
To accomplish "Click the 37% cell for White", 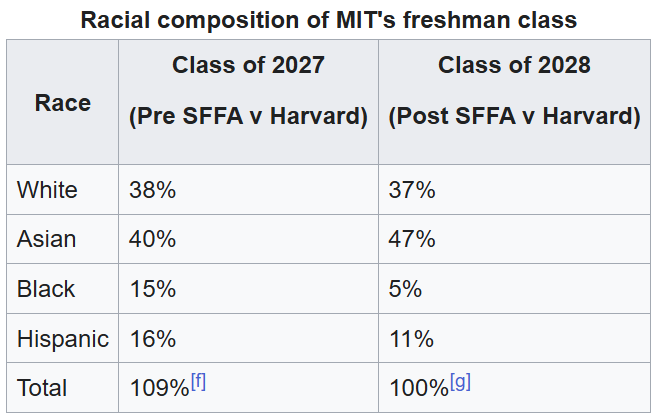I will tap(514, 190).
